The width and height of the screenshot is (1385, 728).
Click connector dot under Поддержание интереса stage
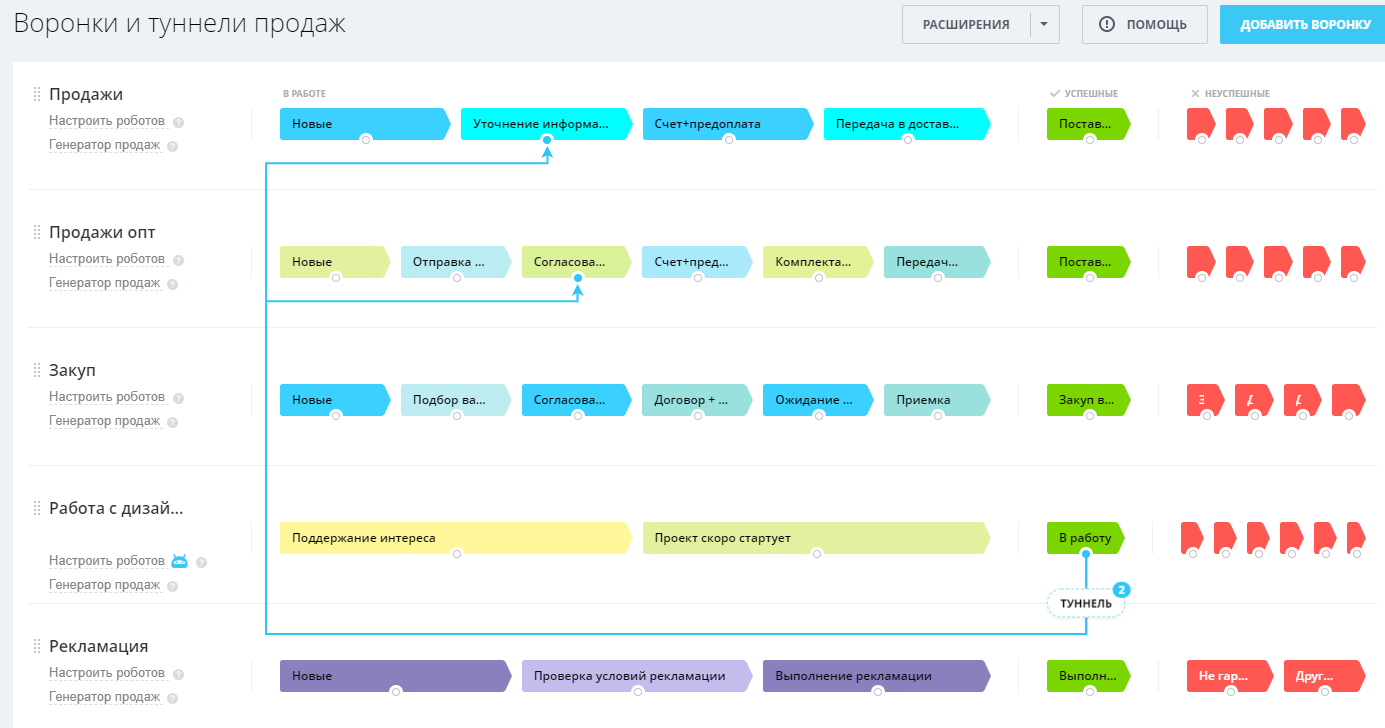coord(456,553)
